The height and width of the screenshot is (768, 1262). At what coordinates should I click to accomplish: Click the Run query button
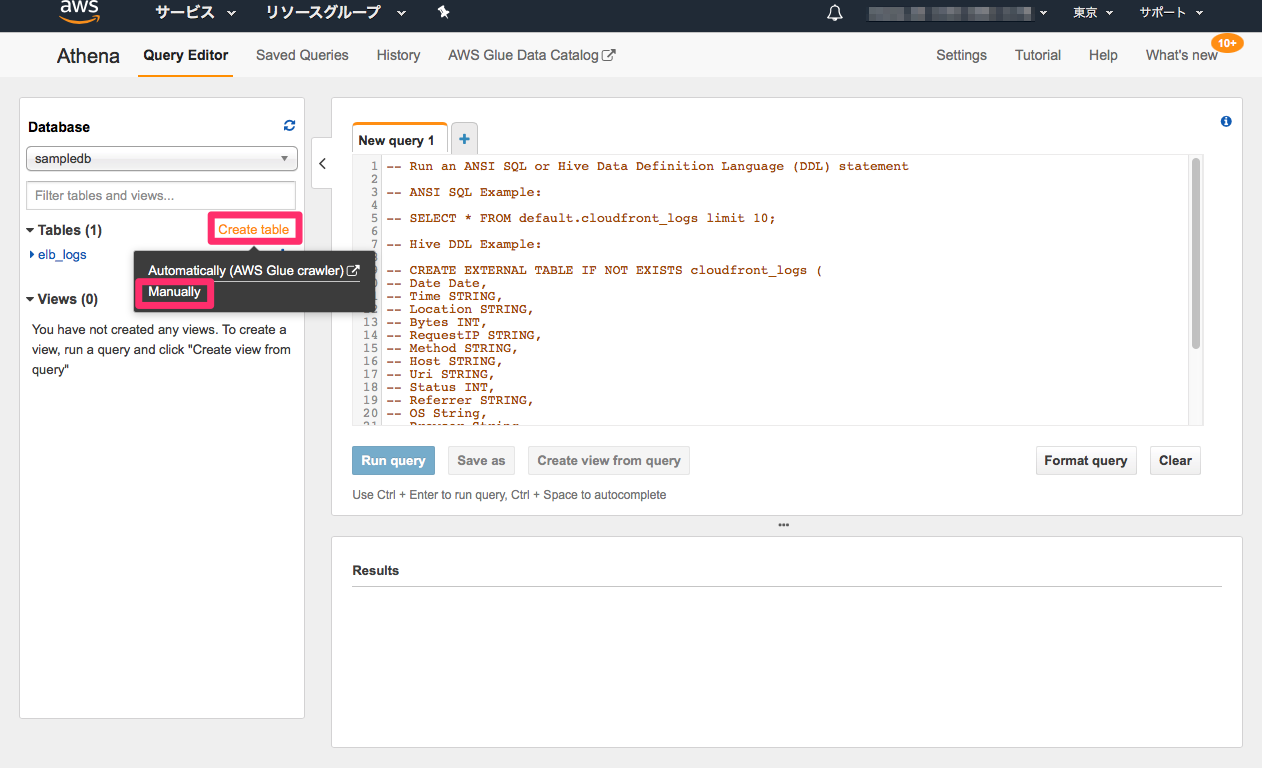click(x=393, y=460)
